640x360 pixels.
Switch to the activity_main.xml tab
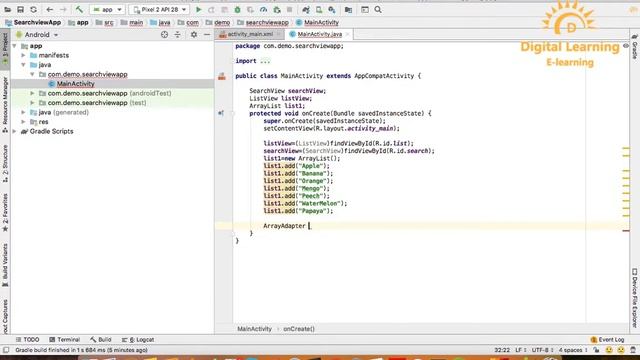[250, 34]
